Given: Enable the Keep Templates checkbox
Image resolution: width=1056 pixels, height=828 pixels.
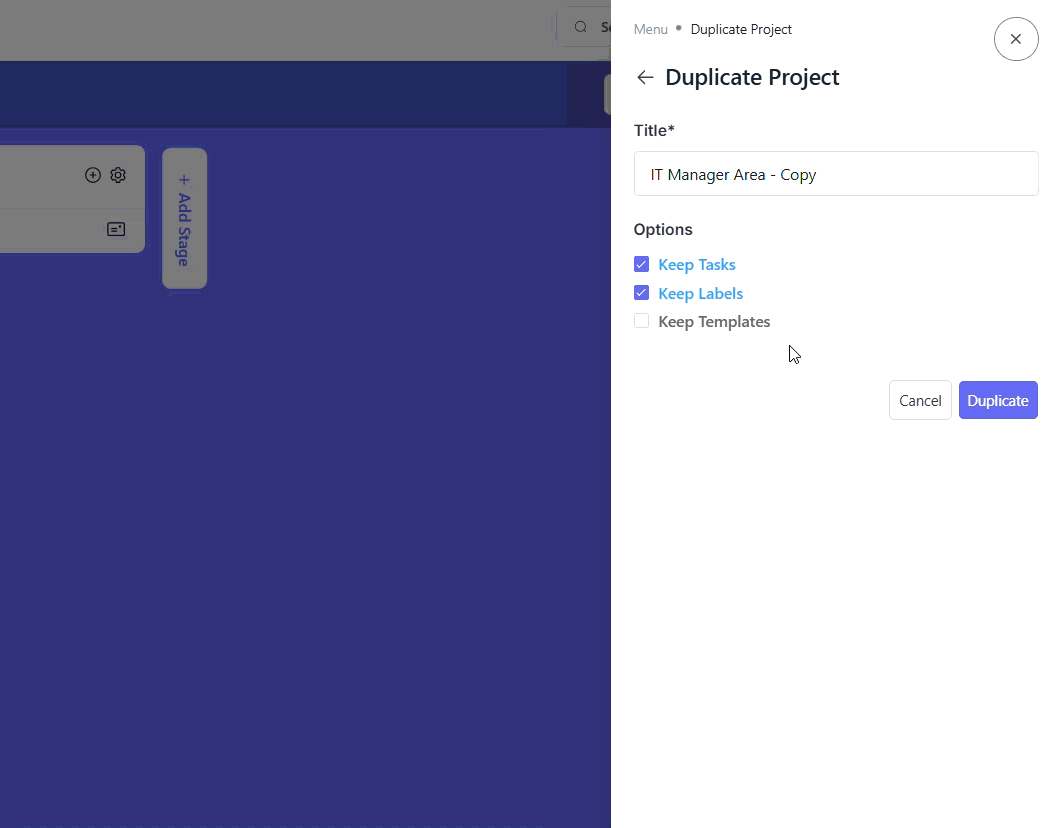Looking at the screenshot, I should click(x=642, y=321).
